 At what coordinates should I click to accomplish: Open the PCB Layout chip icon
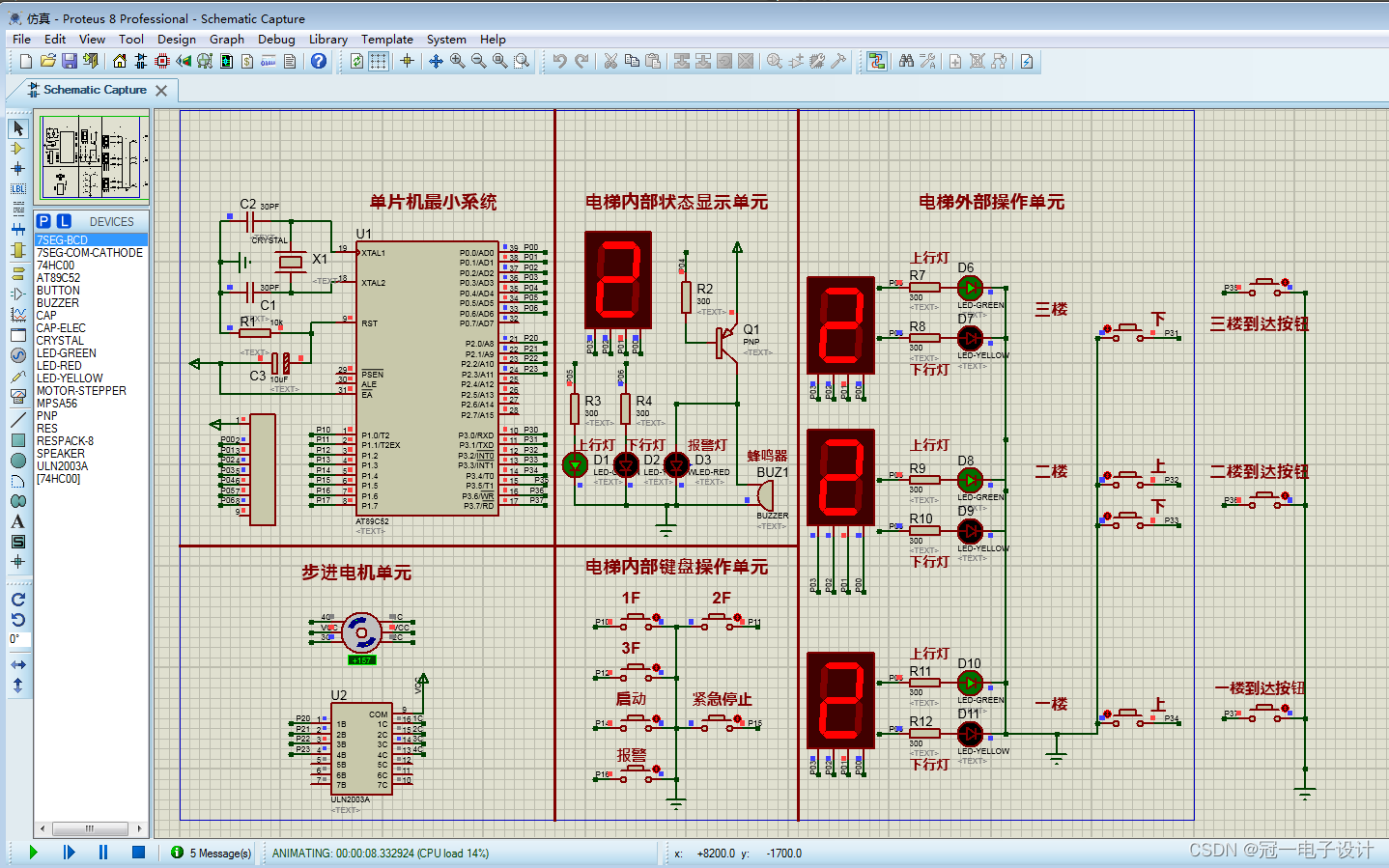[161, 61]
